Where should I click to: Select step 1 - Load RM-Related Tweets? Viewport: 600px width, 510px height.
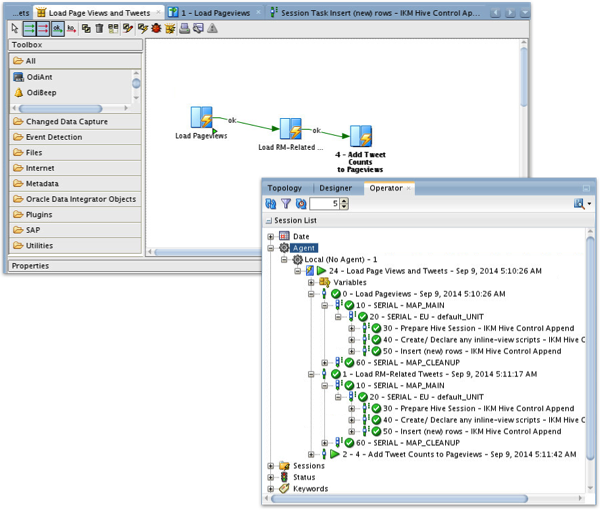click(440, 374)
